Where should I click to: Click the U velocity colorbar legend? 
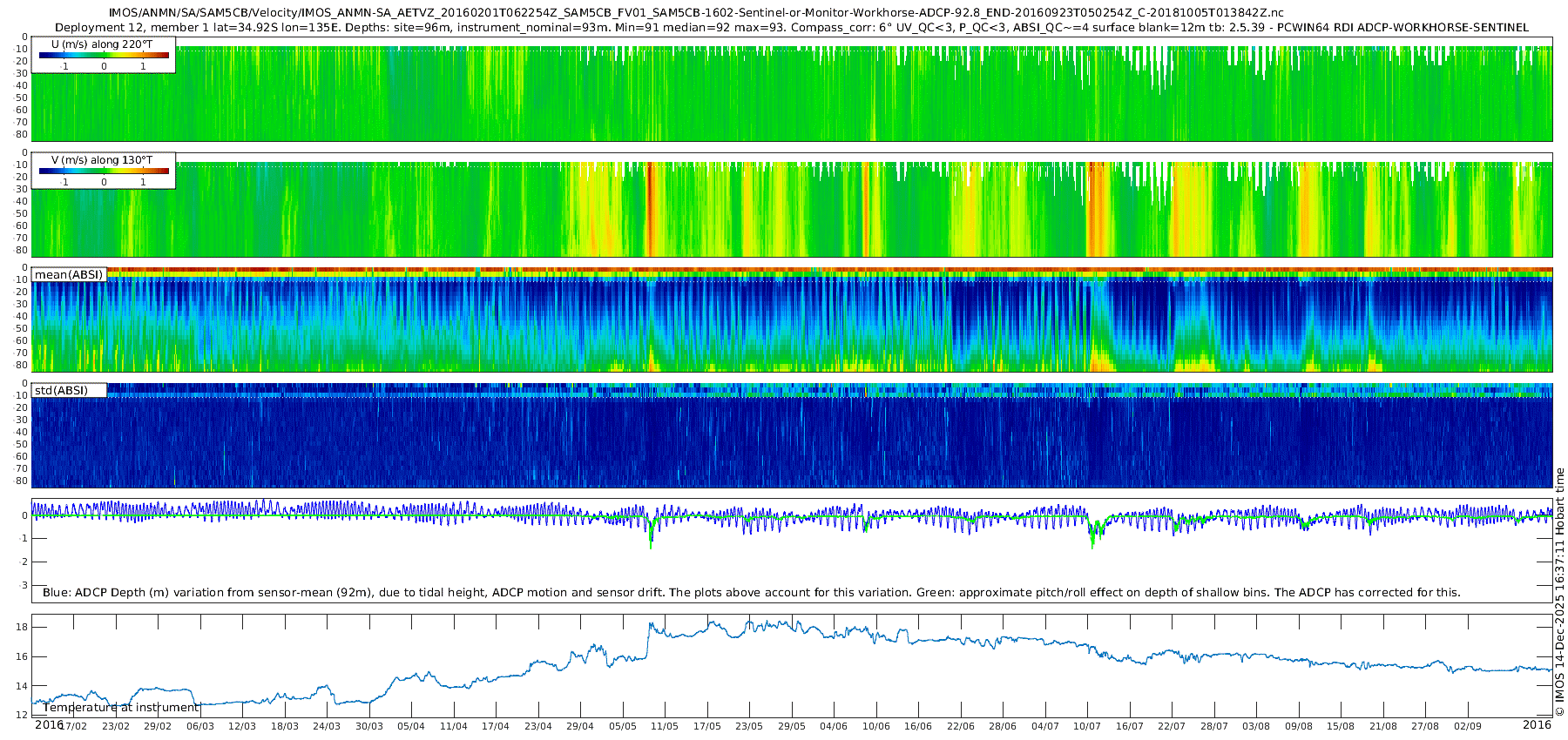pos(104,56)
